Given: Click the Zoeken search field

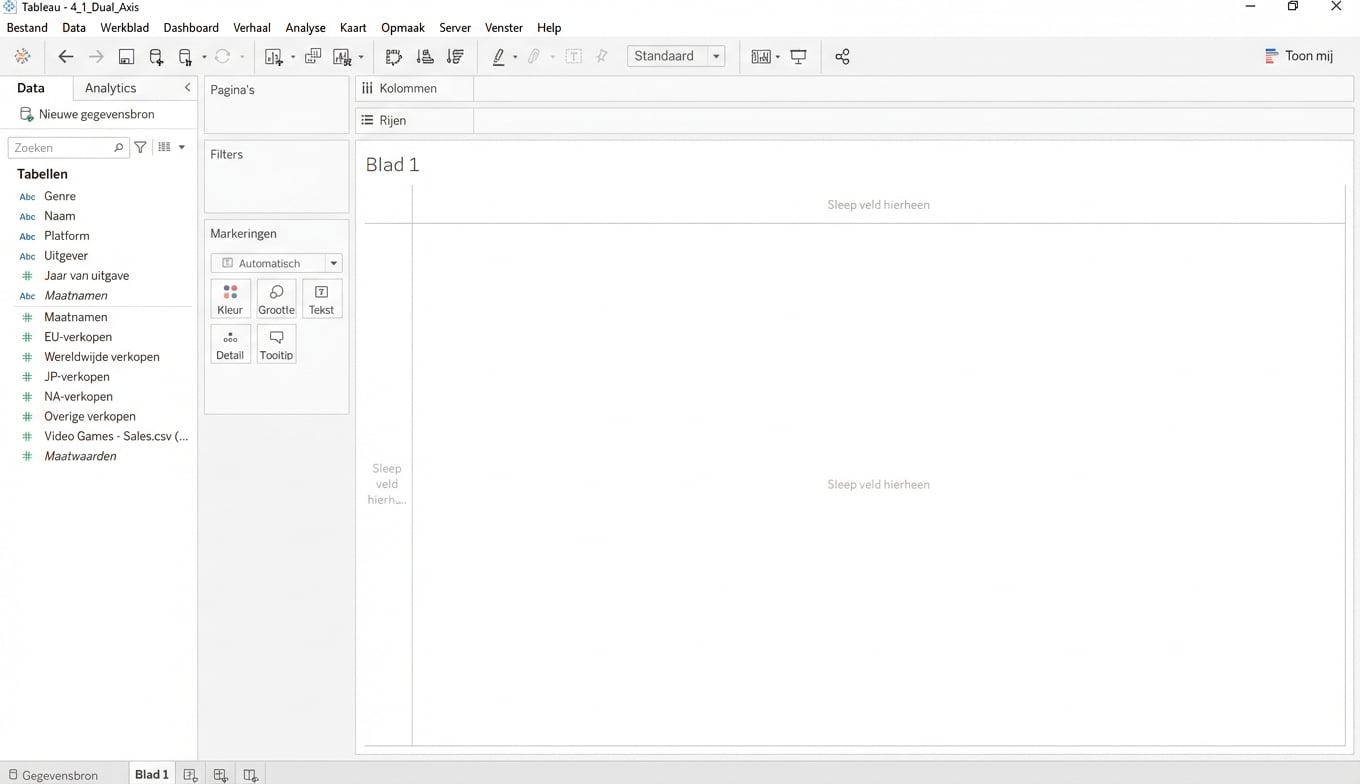Looking at the screenshot, I should [62, 148].
